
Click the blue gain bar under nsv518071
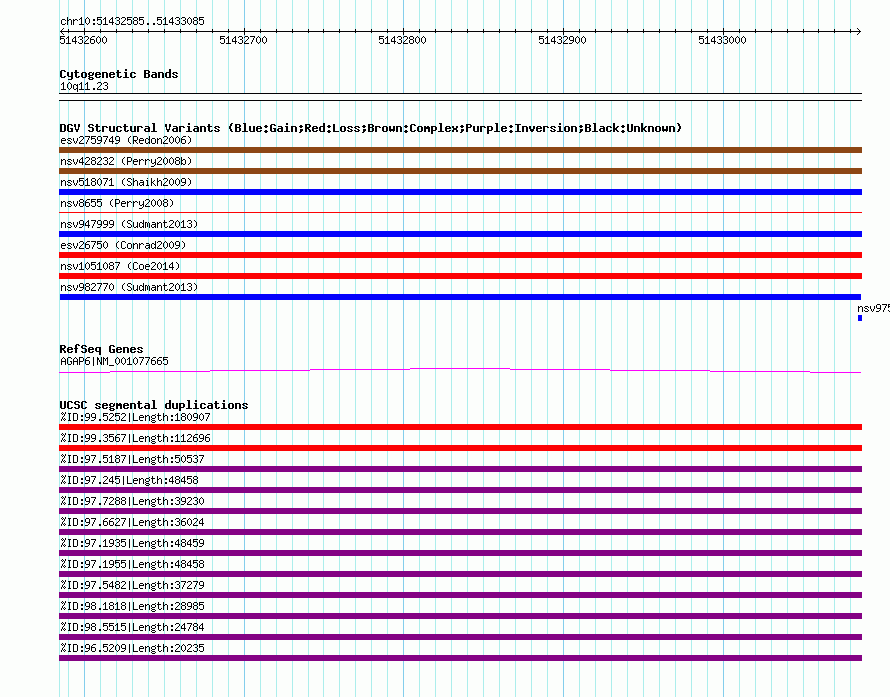[x=460, y=192]
